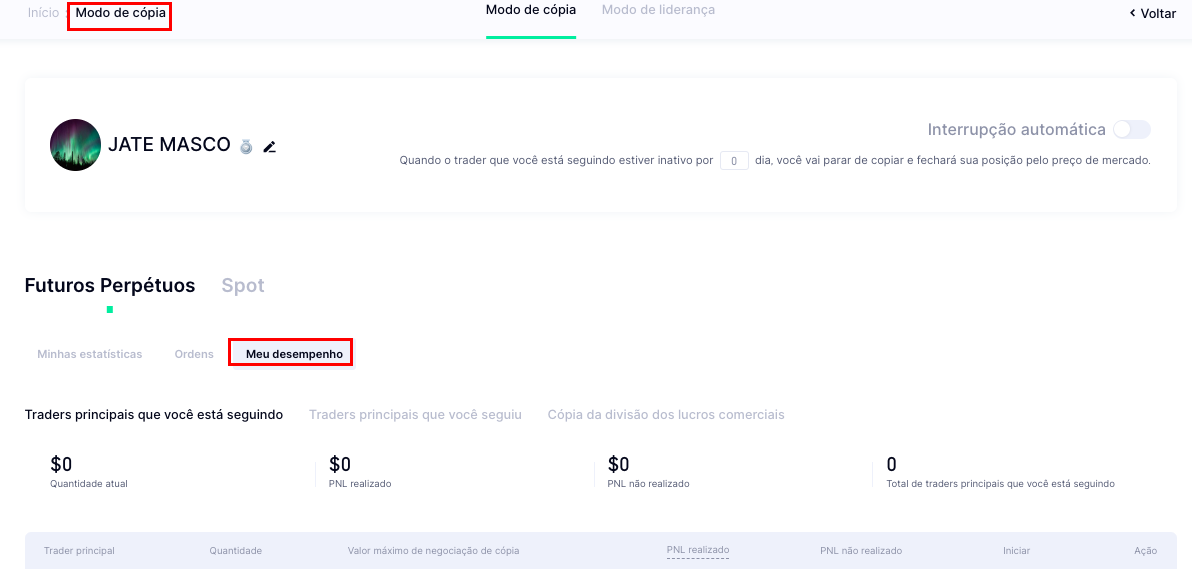
Task: Click the edit pencil icon beside JATE MASCO
Action: 269,147
